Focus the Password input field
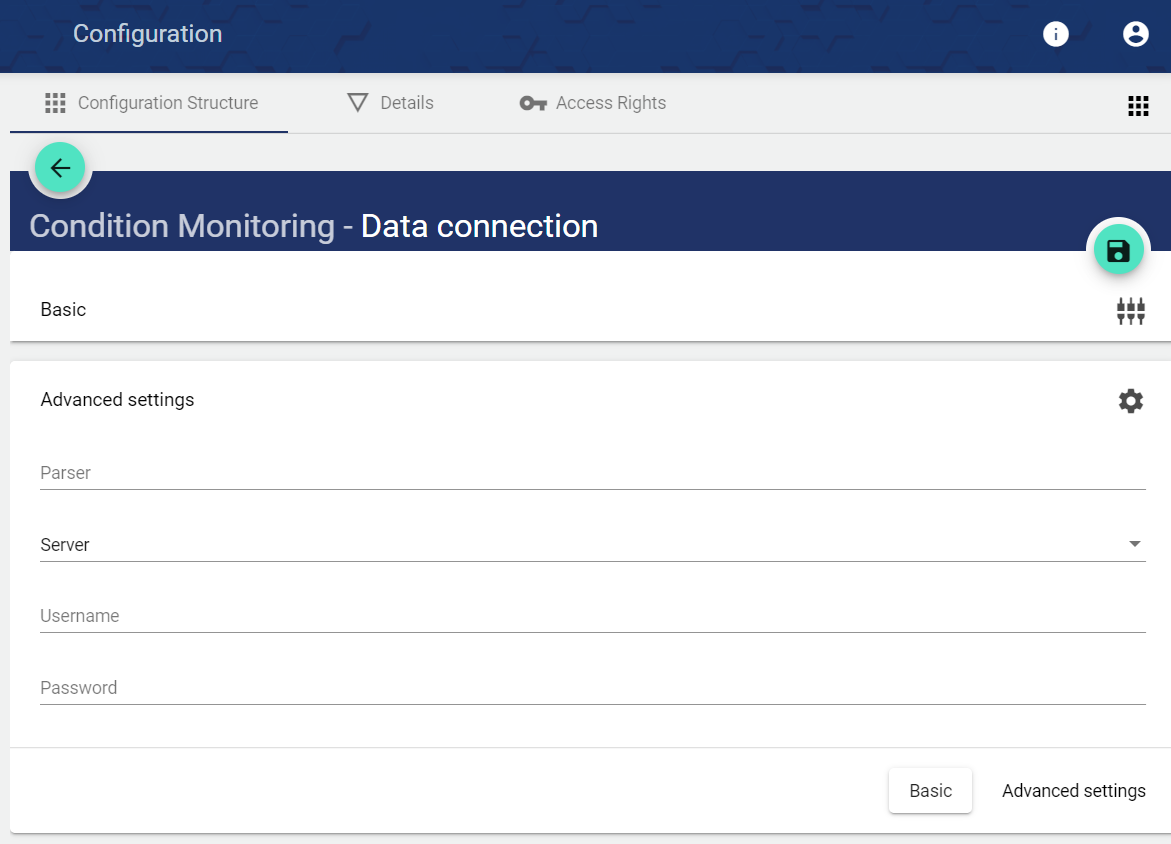 [x=592, y=688]
